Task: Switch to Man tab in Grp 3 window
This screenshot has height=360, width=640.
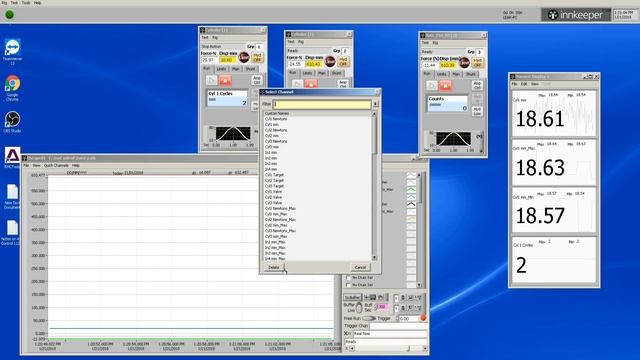Action: click(x=456, y=74)
